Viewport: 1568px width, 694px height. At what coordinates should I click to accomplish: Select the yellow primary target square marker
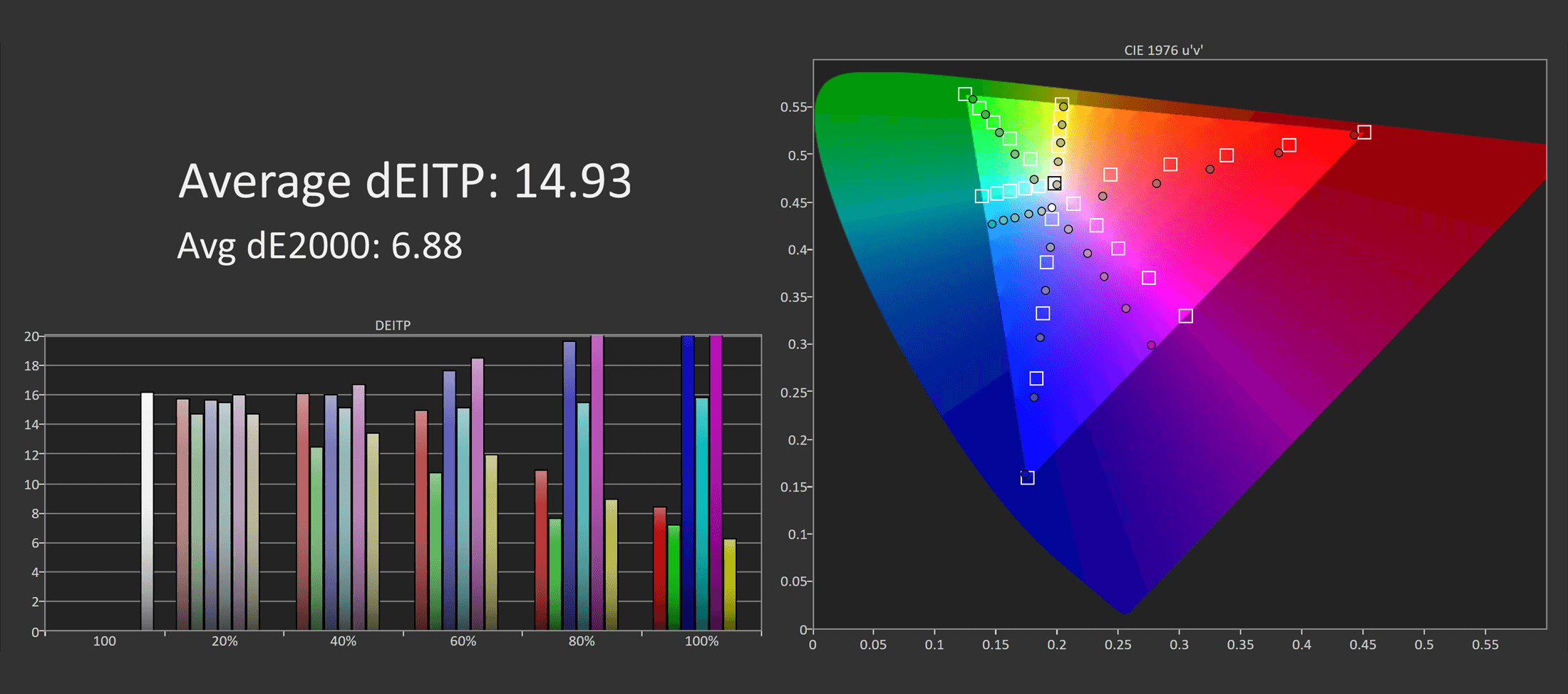point(1062,105)
